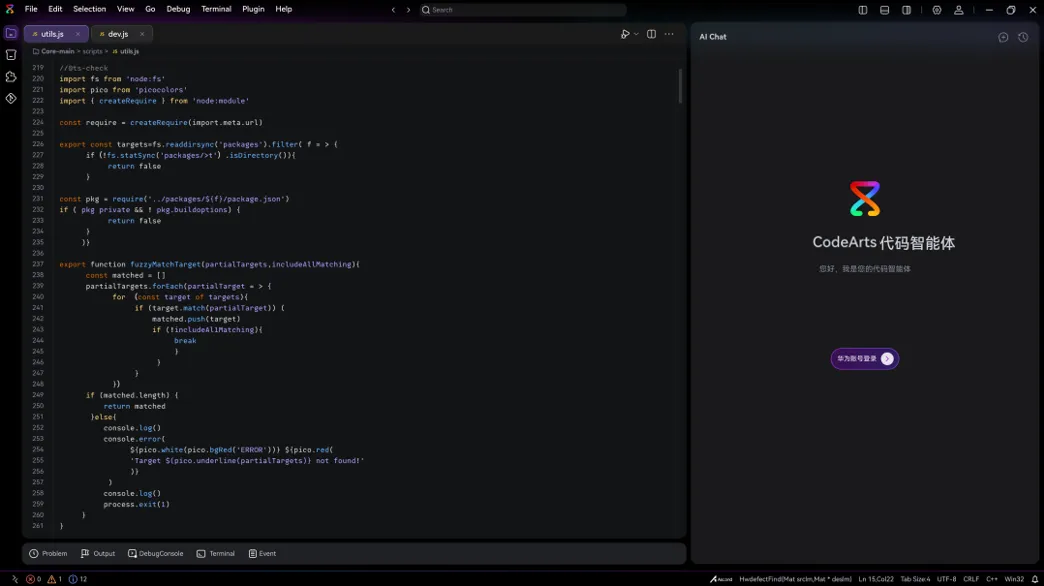Click the search box in the title bar
Screen dimensions: 1044x586
523,10
